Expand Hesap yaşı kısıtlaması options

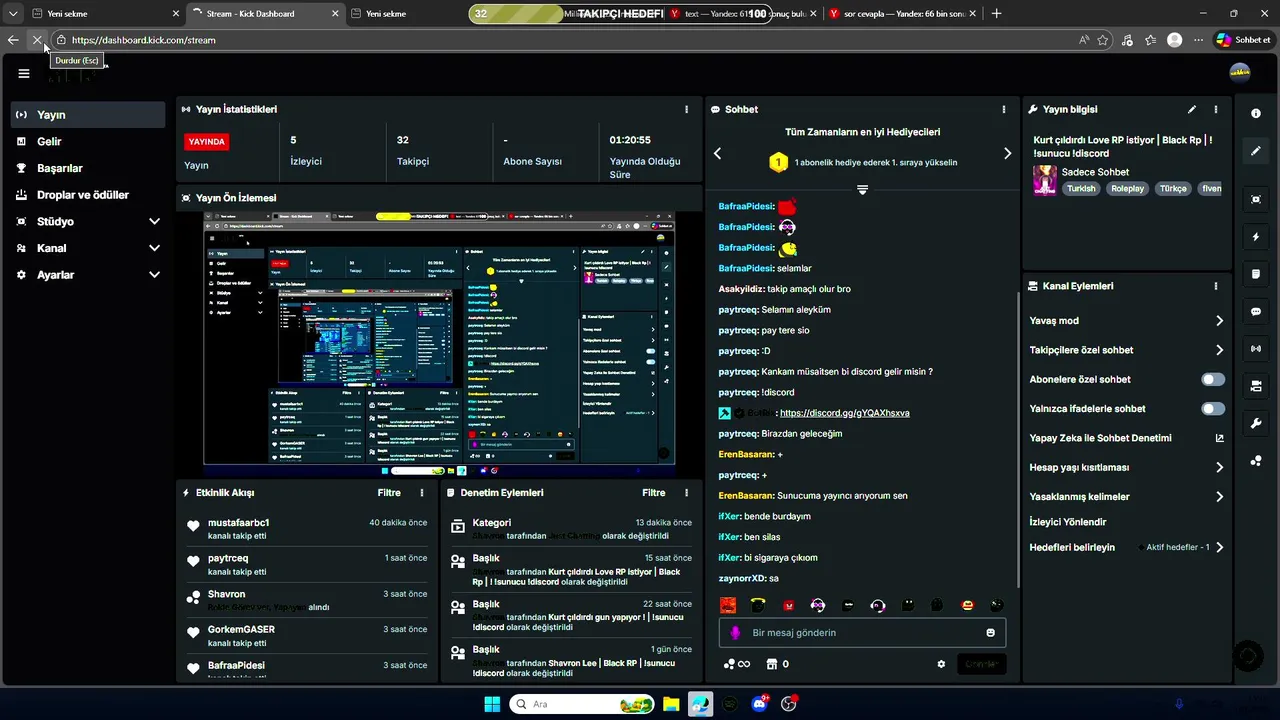click(1126, 467)
